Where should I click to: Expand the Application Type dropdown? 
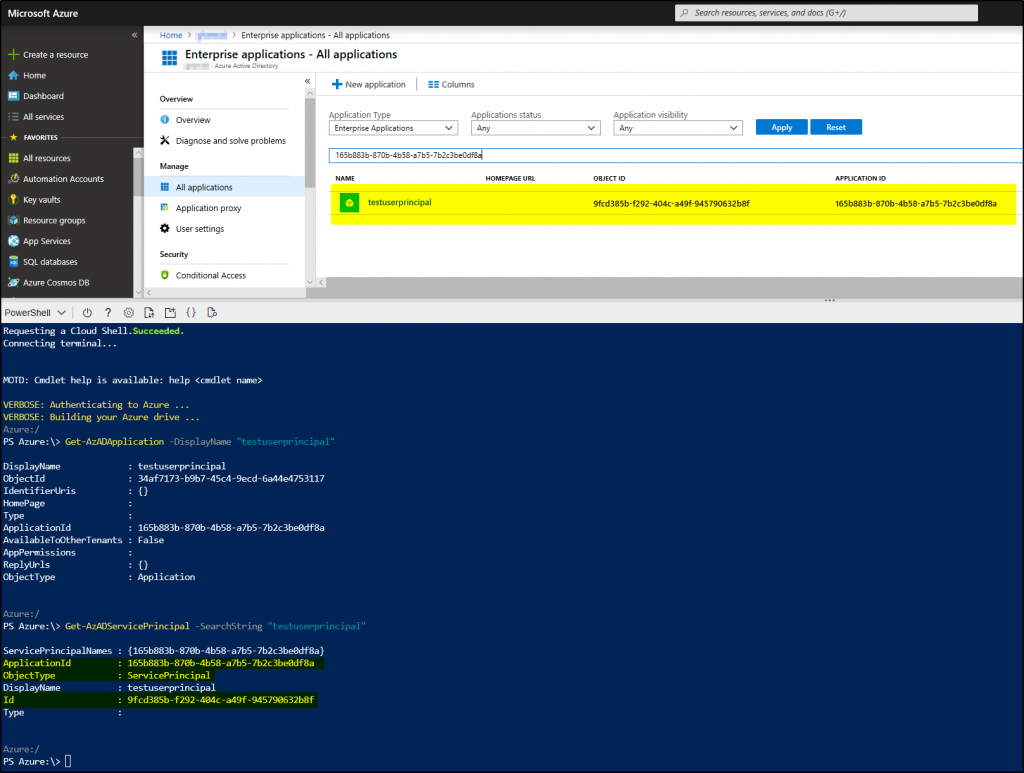(x=393, y=128)
